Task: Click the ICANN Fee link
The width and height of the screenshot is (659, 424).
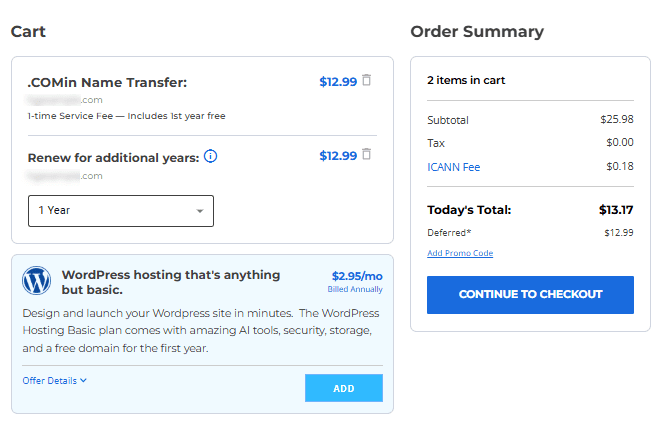Action: coord(453,167)
